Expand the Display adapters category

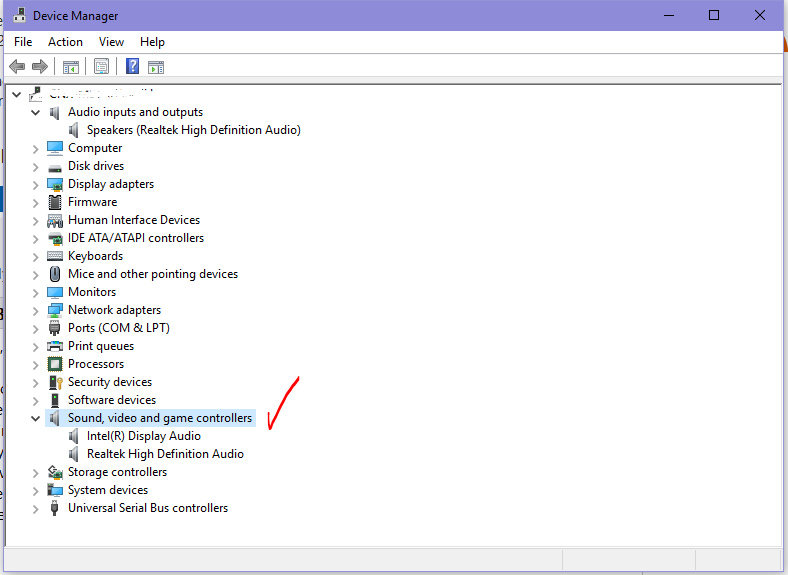36,185
